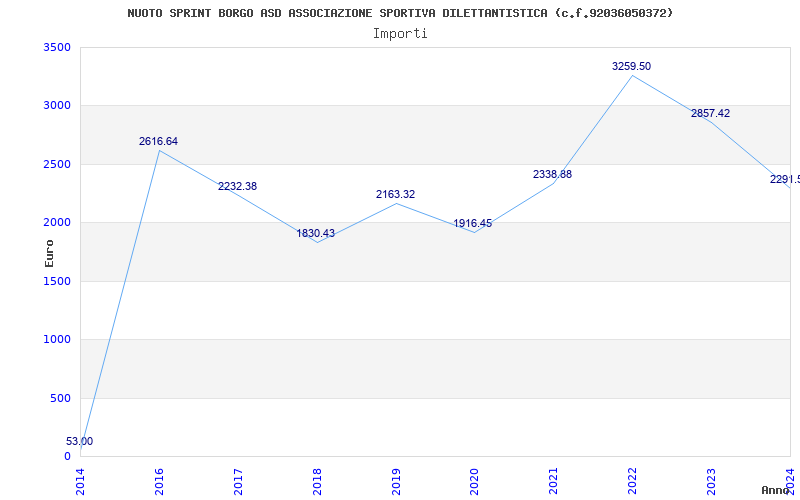Select the 1916.45 data label
The width and height of the screenshot is (800, 500).
coord(472,223)
